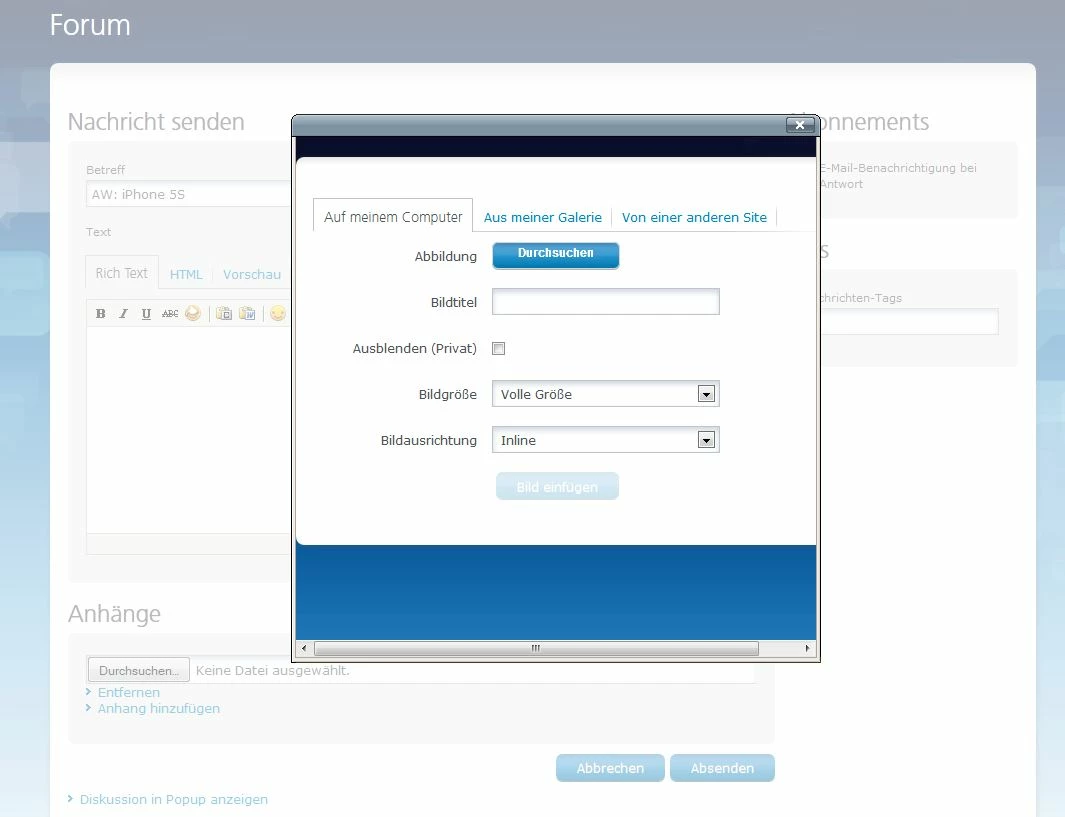Click the E-Mail-Benachrichtigung bei Antwort text
Image resolution: width=1065 pixels, height=817 pixels.
[897, 176]
